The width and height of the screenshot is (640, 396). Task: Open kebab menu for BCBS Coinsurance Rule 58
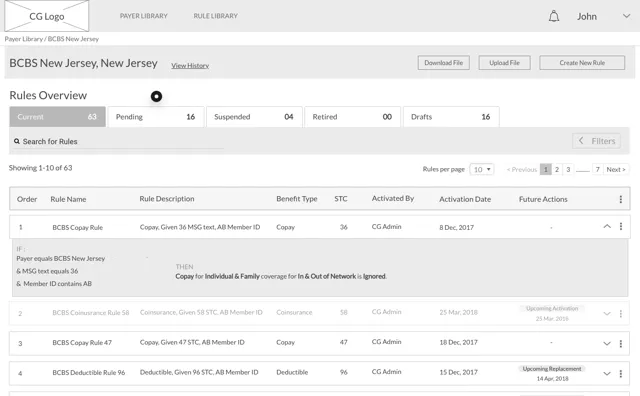[x=620, y=313]
